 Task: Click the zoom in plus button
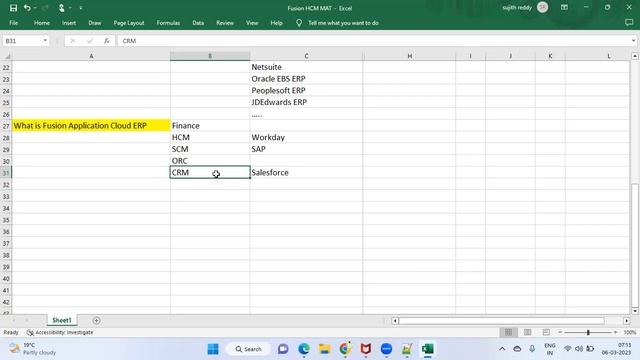(616, 332)
